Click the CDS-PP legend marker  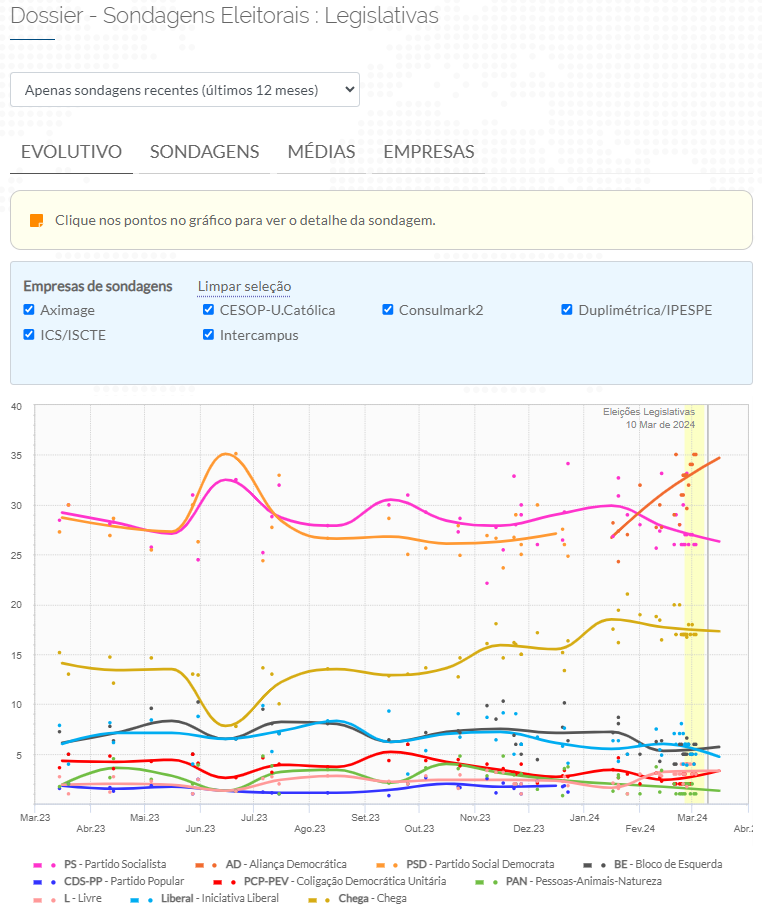44,882
